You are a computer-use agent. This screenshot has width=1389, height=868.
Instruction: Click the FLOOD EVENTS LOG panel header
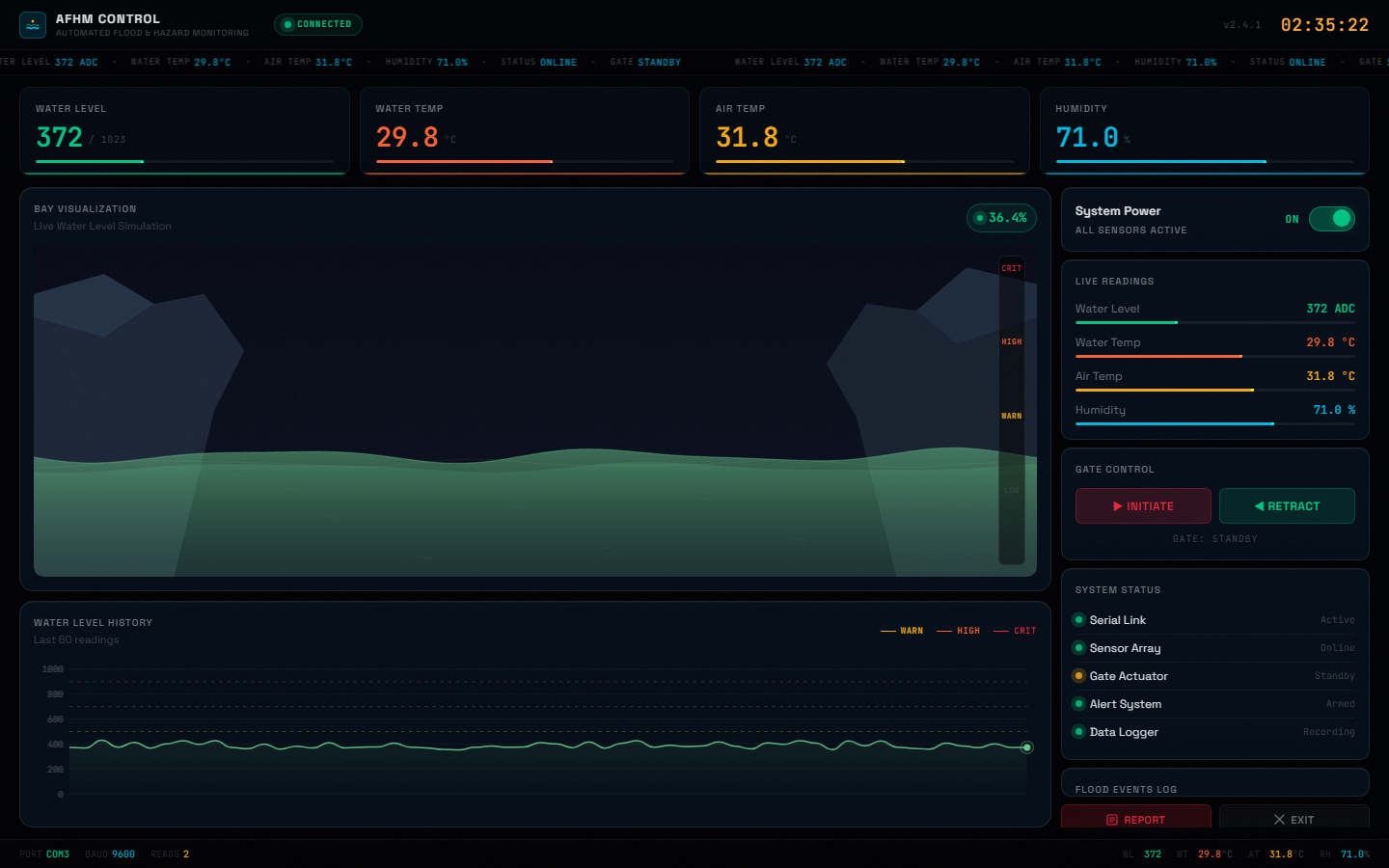point(1126,789)
